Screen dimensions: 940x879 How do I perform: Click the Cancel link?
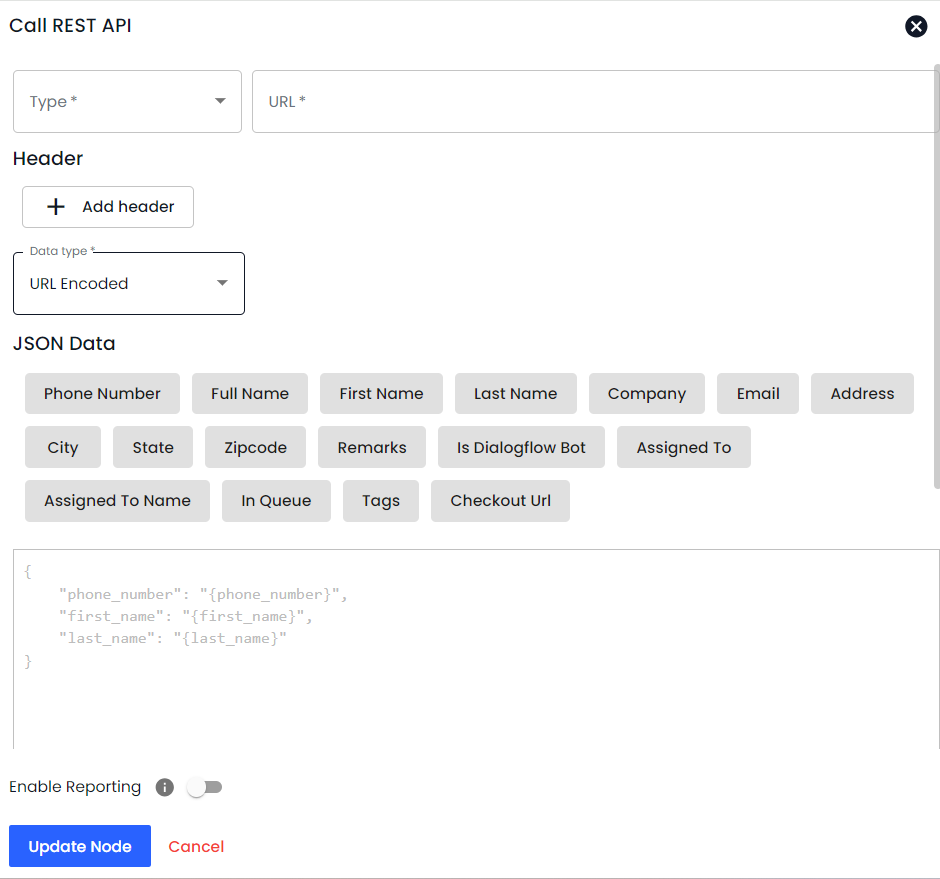pos(196,846)
